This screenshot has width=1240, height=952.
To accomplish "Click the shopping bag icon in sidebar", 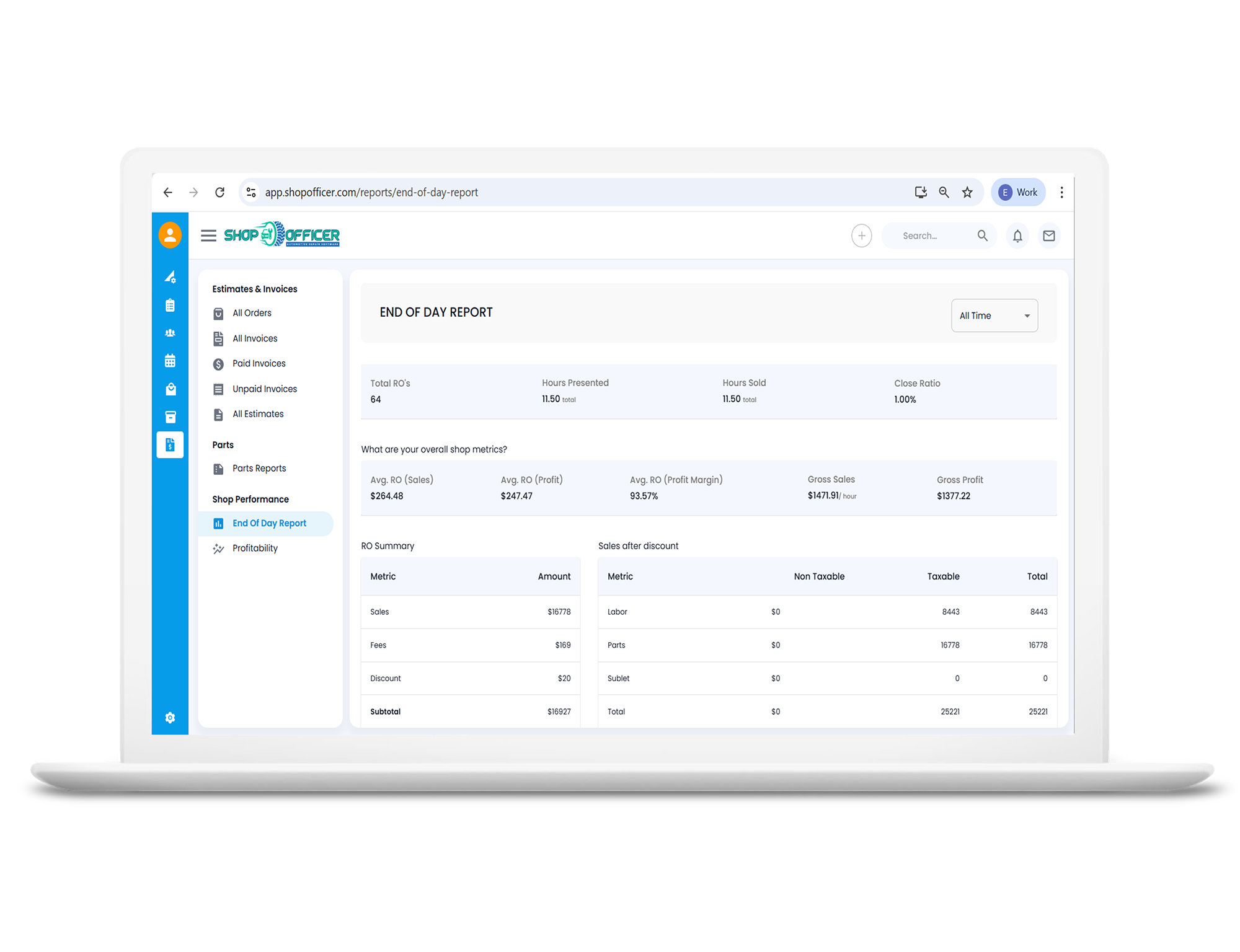I will pos(170,389).
